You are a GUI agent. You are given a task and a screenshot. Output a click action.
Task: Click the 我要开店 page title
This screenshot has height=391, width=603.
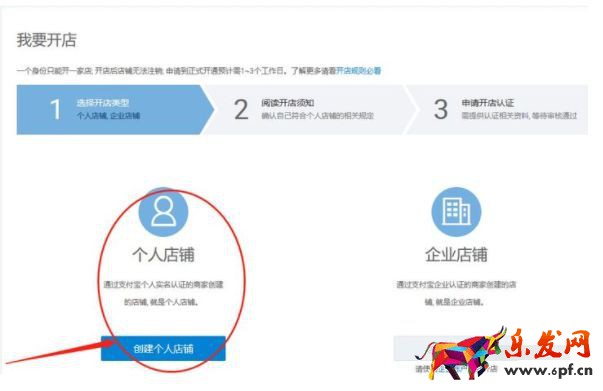(47, 40)
